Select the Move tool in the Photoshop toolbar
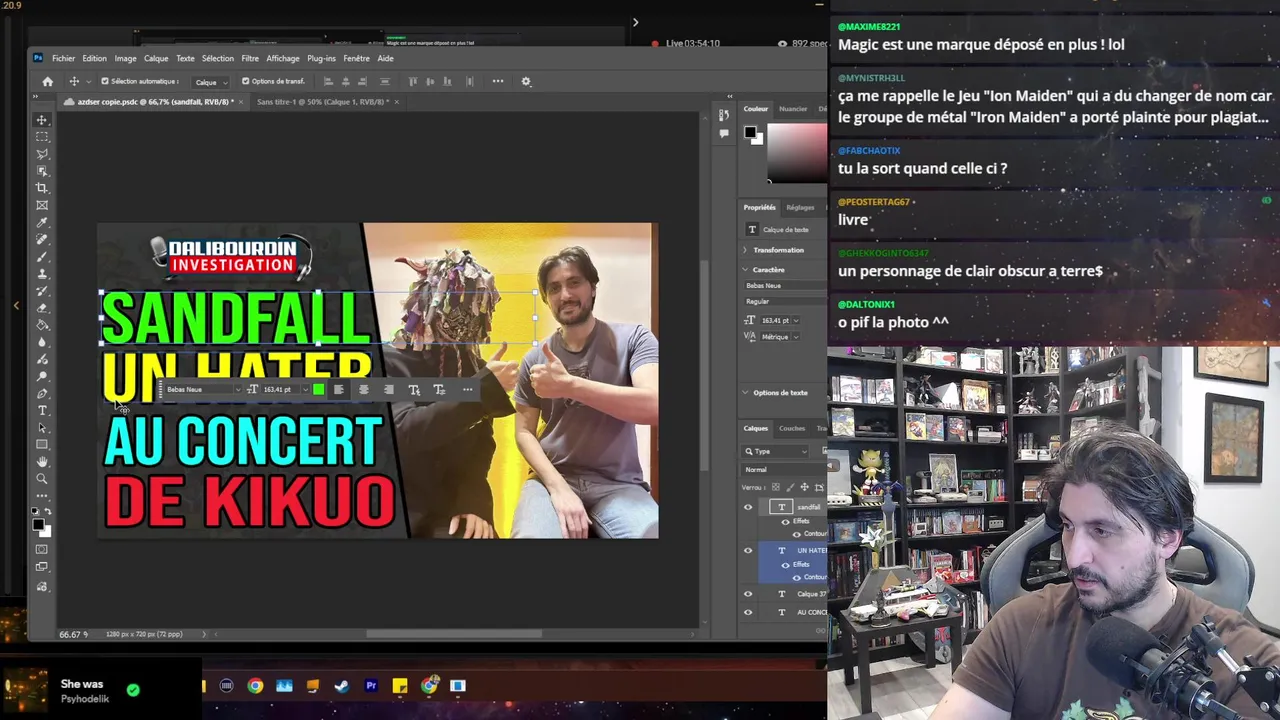1280x720 pixels. (42, 120)
